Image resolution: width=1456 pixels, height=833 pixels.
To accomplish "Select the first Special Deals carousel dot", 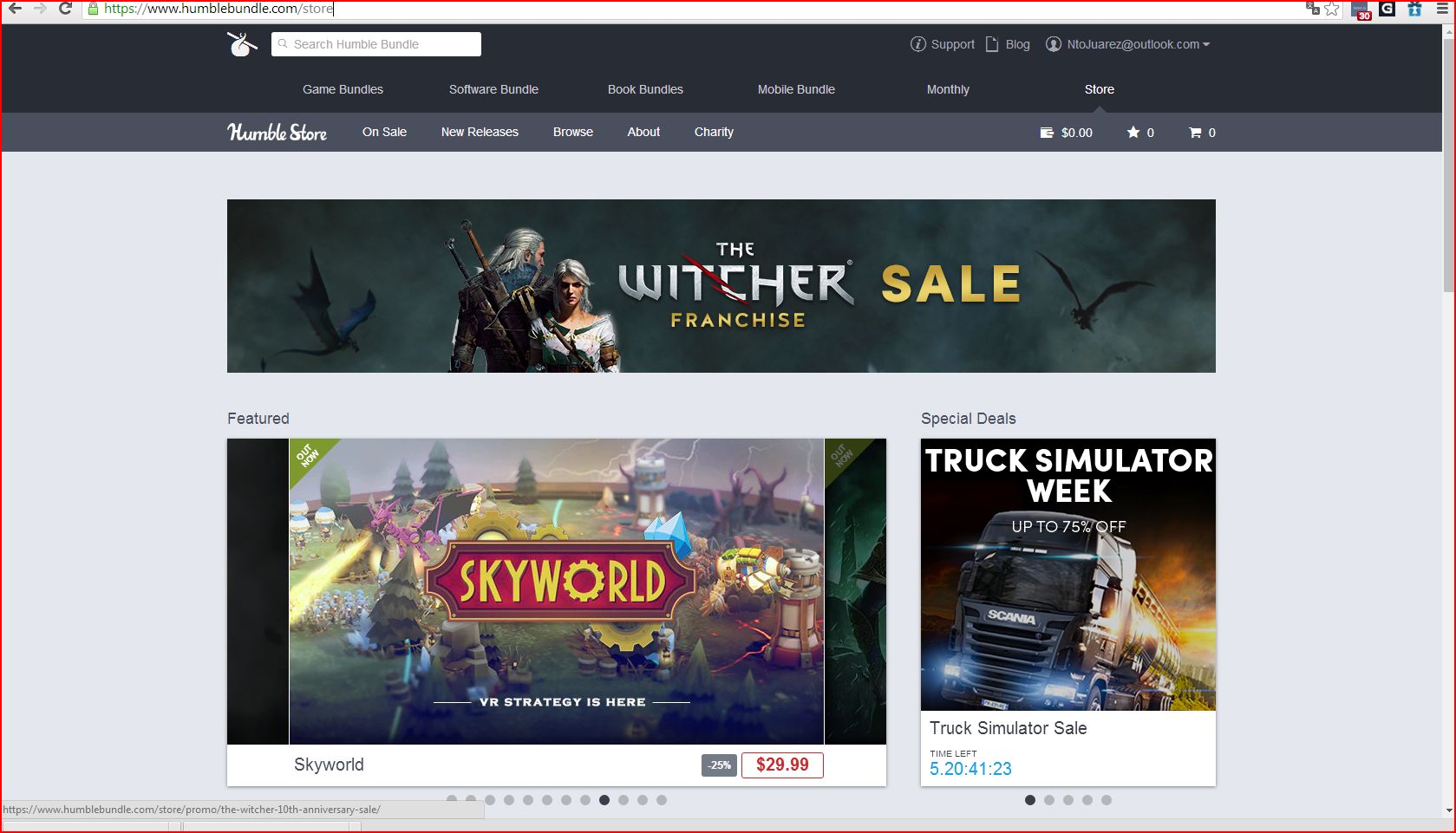I will pos(1030,800).
